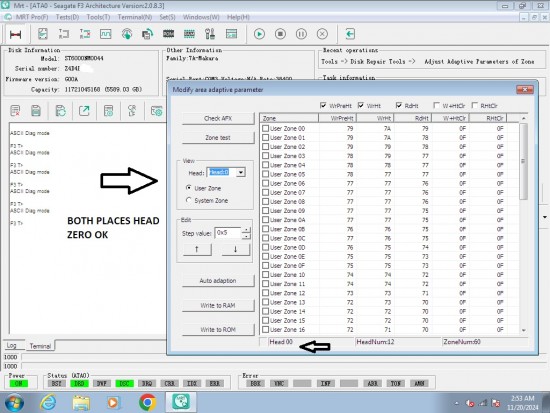Select the System Zone radio button
The image size is (550, 413).
point(189,200)
